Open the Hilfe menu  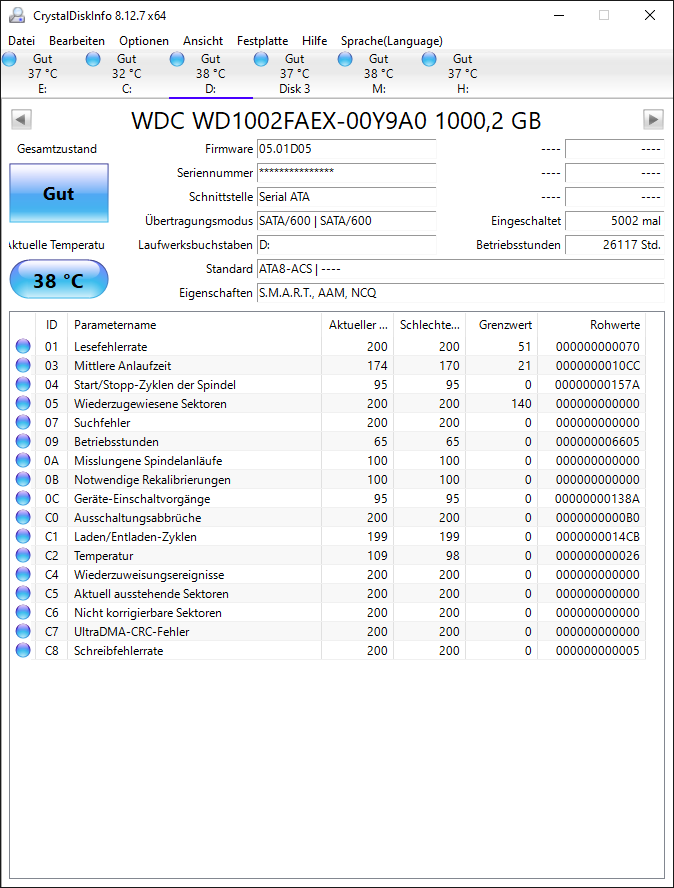[314, 41]
